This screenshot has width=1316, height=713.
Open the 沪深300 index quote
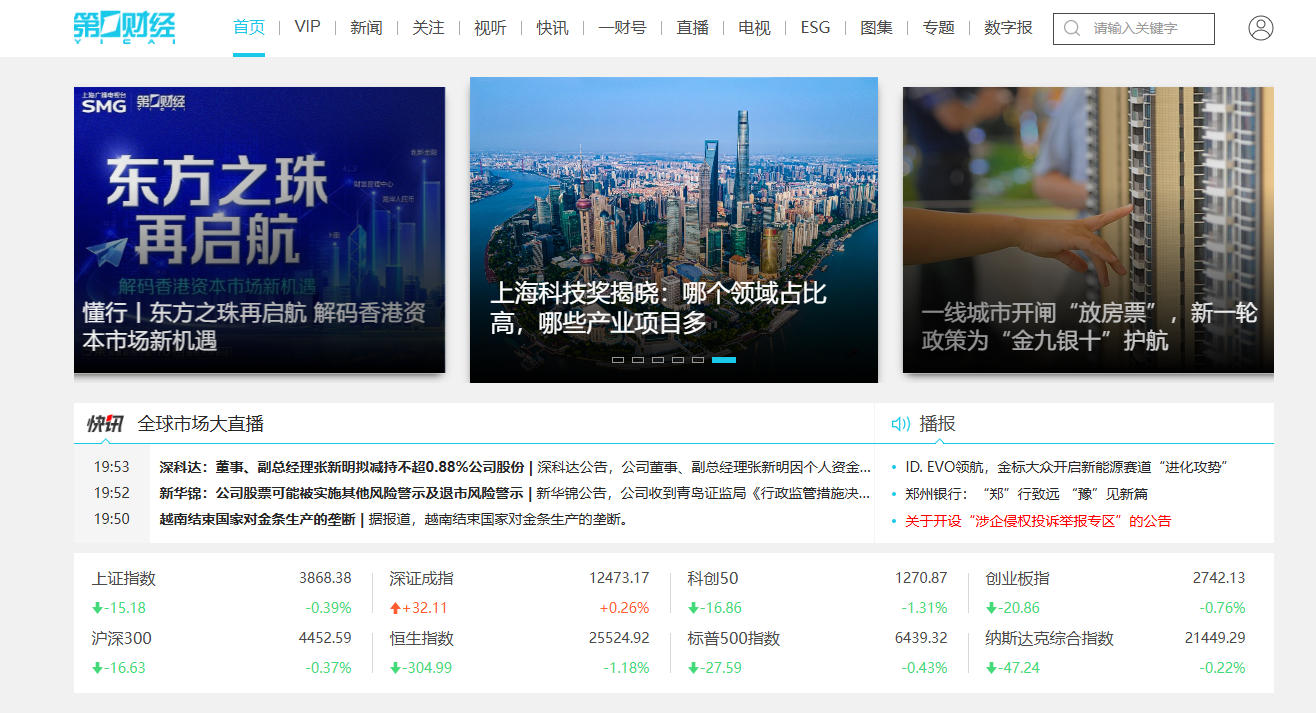[122, 638]
